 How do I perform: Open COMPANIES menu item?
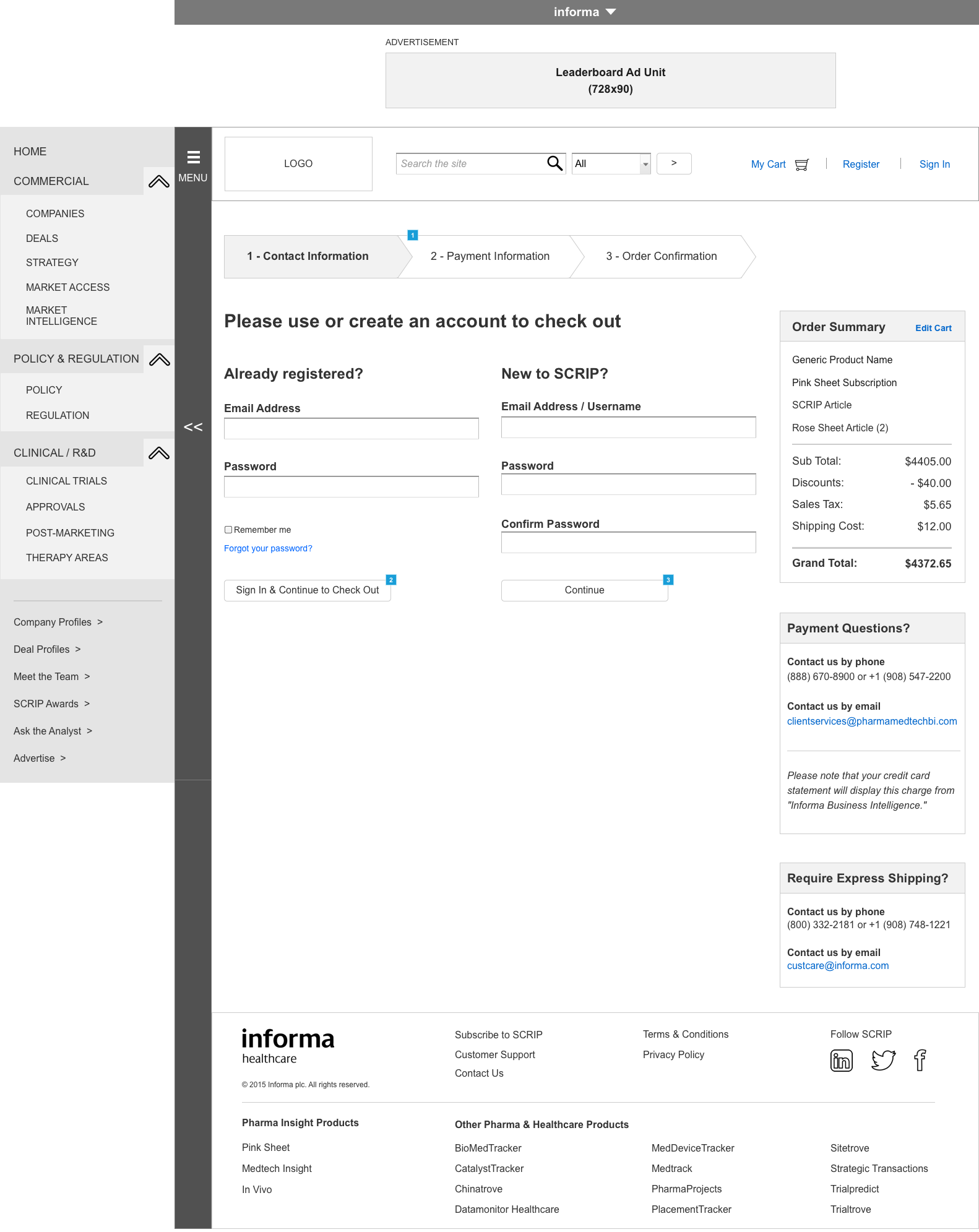[55, 213]
